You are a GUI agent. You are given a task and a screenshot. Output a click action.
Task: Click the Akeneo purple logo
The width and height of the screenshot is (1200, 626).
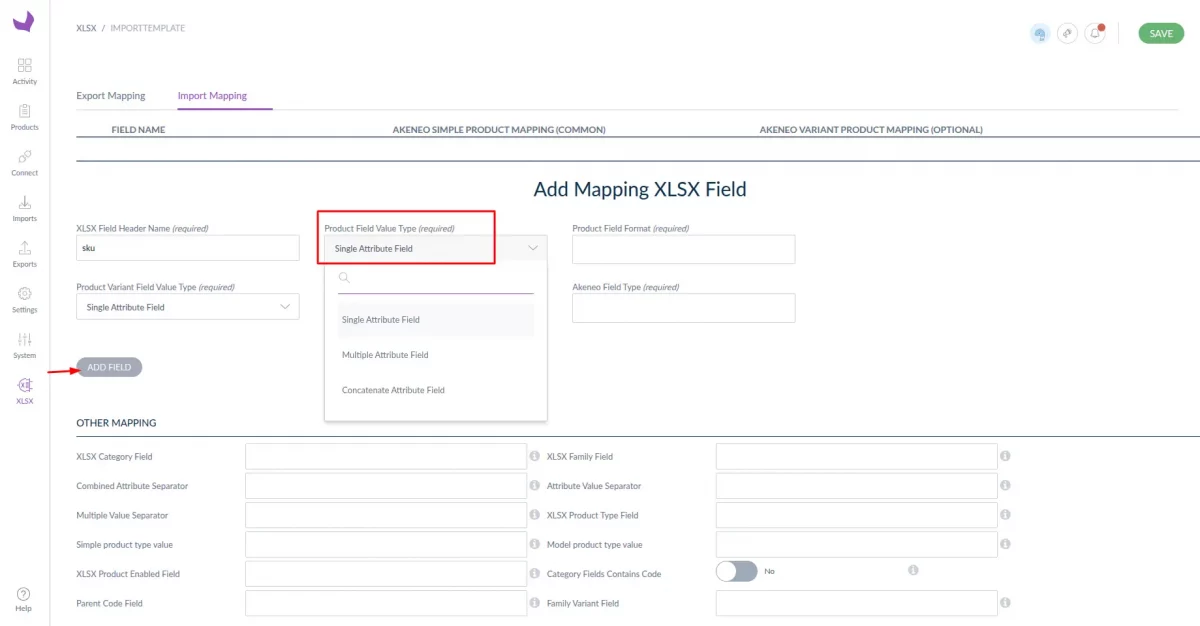coord(24,22)
